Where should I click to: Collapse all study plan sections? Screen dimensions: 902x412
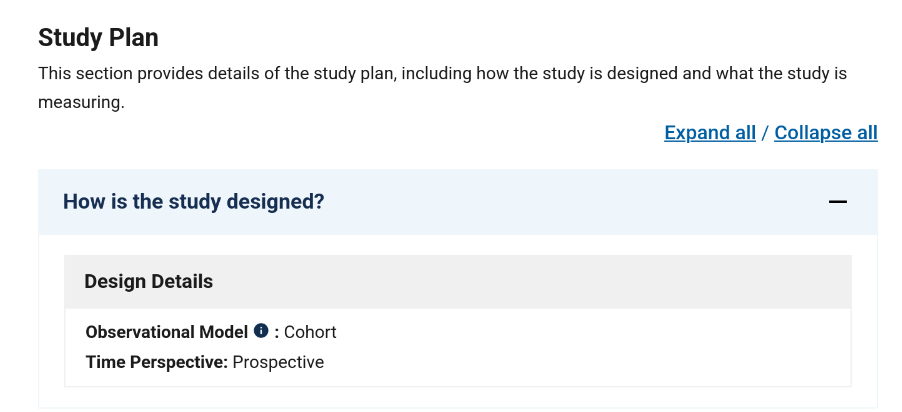pos(825,133)
